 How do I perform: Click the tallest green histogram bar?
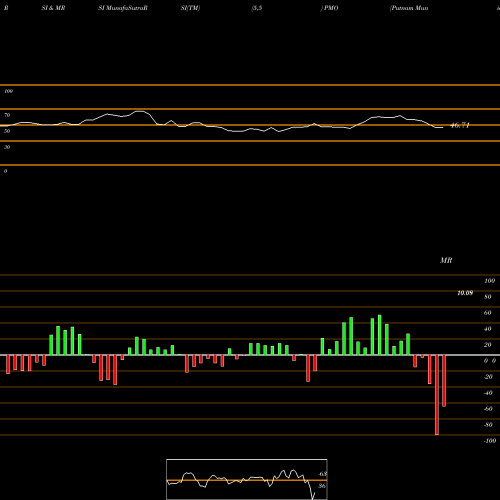point(380,335)
